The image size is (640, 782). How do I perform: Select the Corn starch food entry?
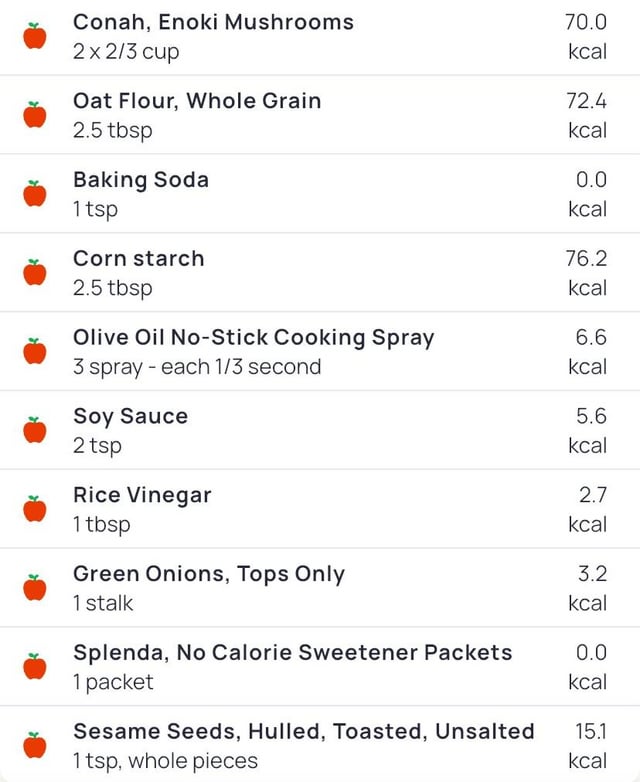pos(138,259)
